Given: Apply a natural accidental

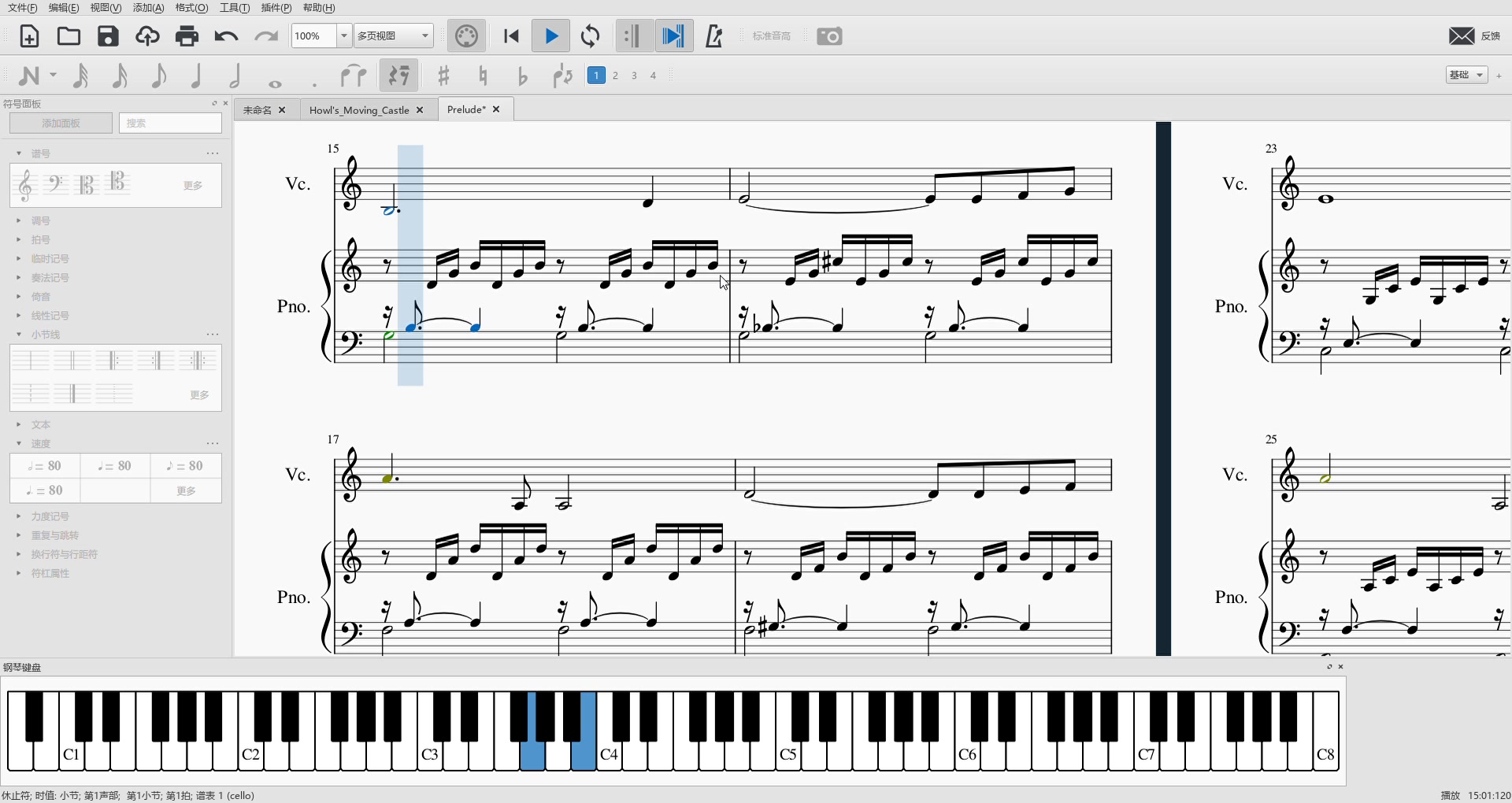Looking at the screenshot, I should pos(483,76).
